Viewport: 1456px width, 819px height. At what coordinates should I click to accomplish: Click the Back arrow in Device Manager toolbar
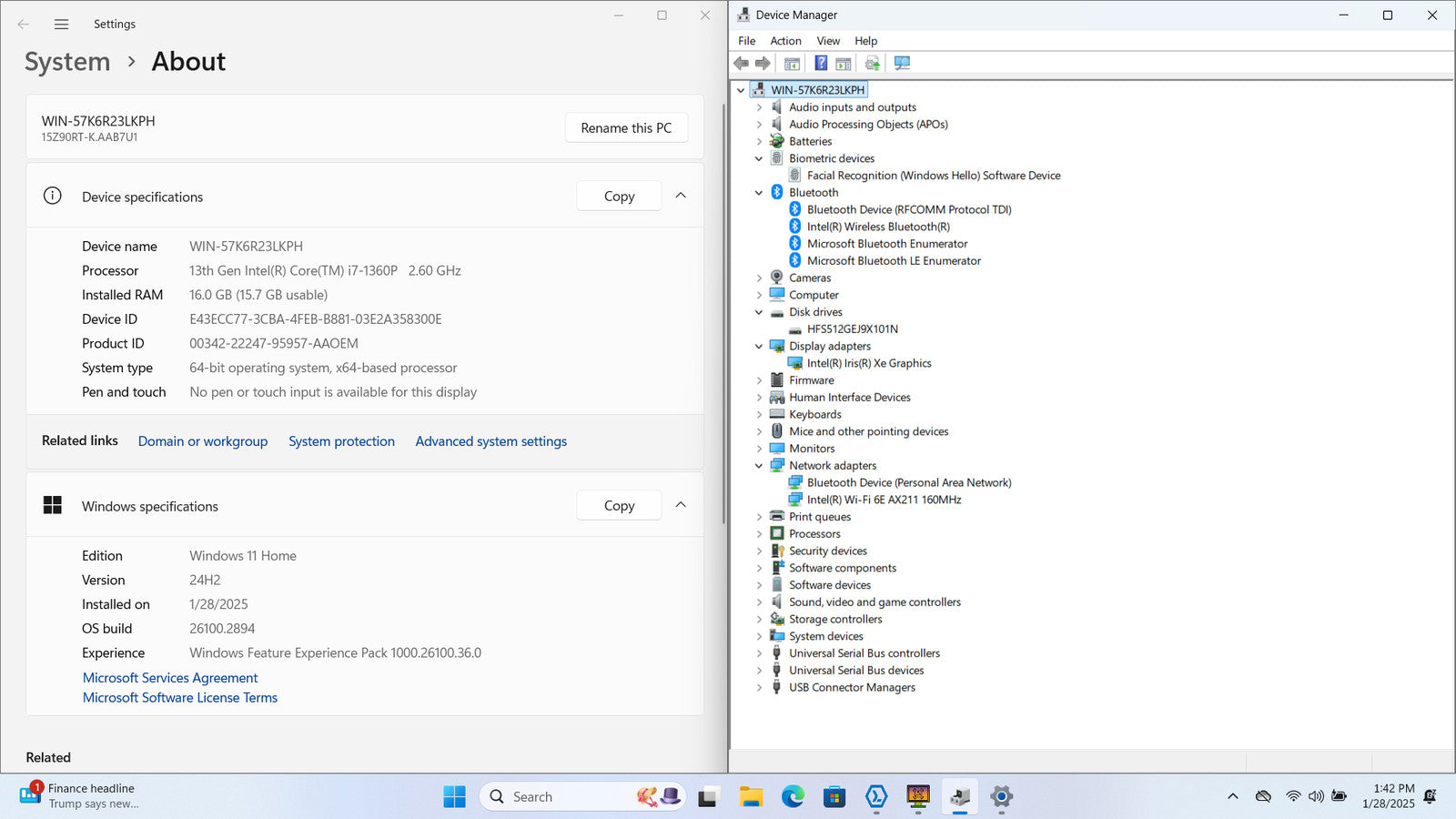[x=741, y=63]
